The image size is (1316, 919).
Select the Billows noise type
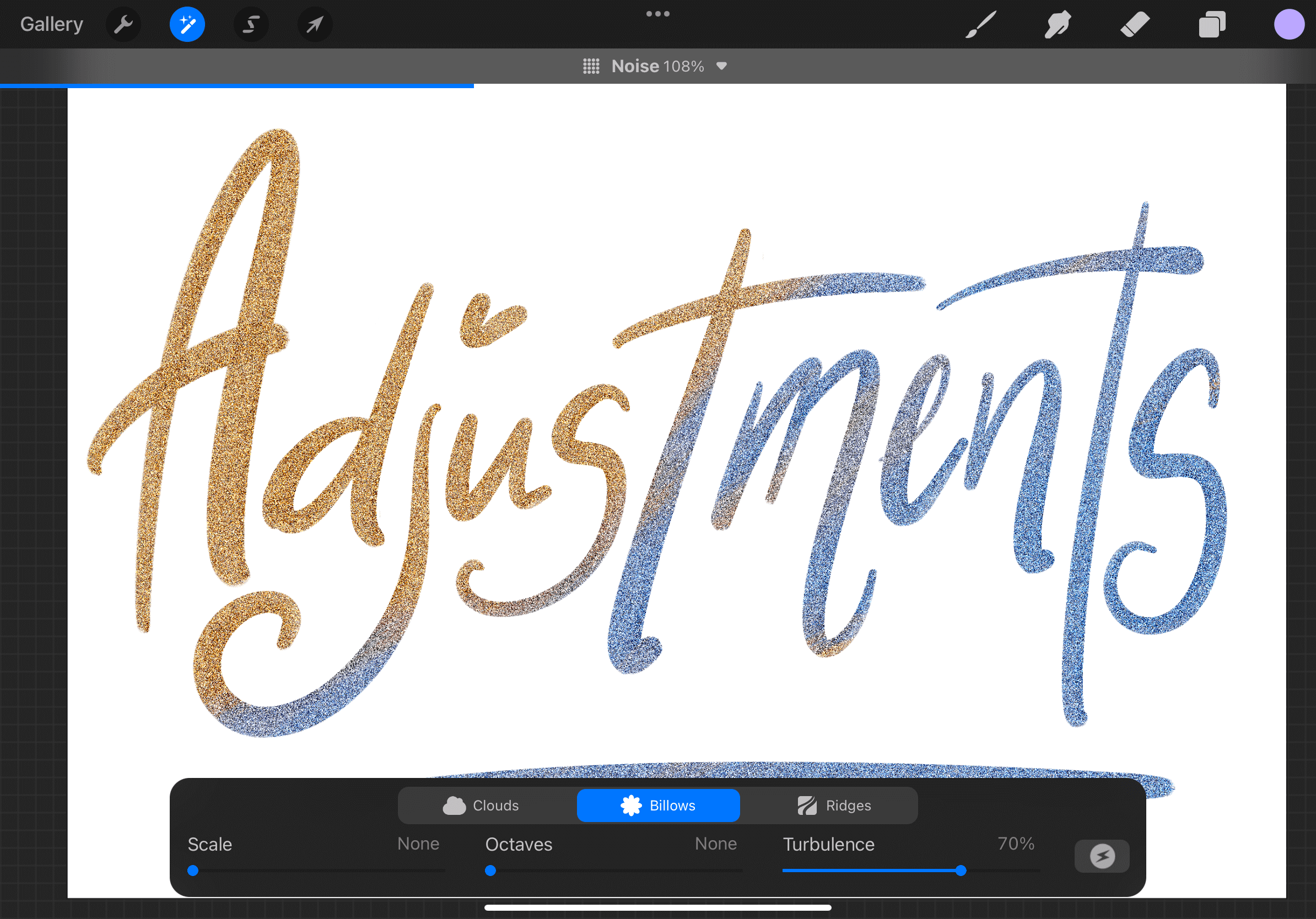(x=658, y=806)
